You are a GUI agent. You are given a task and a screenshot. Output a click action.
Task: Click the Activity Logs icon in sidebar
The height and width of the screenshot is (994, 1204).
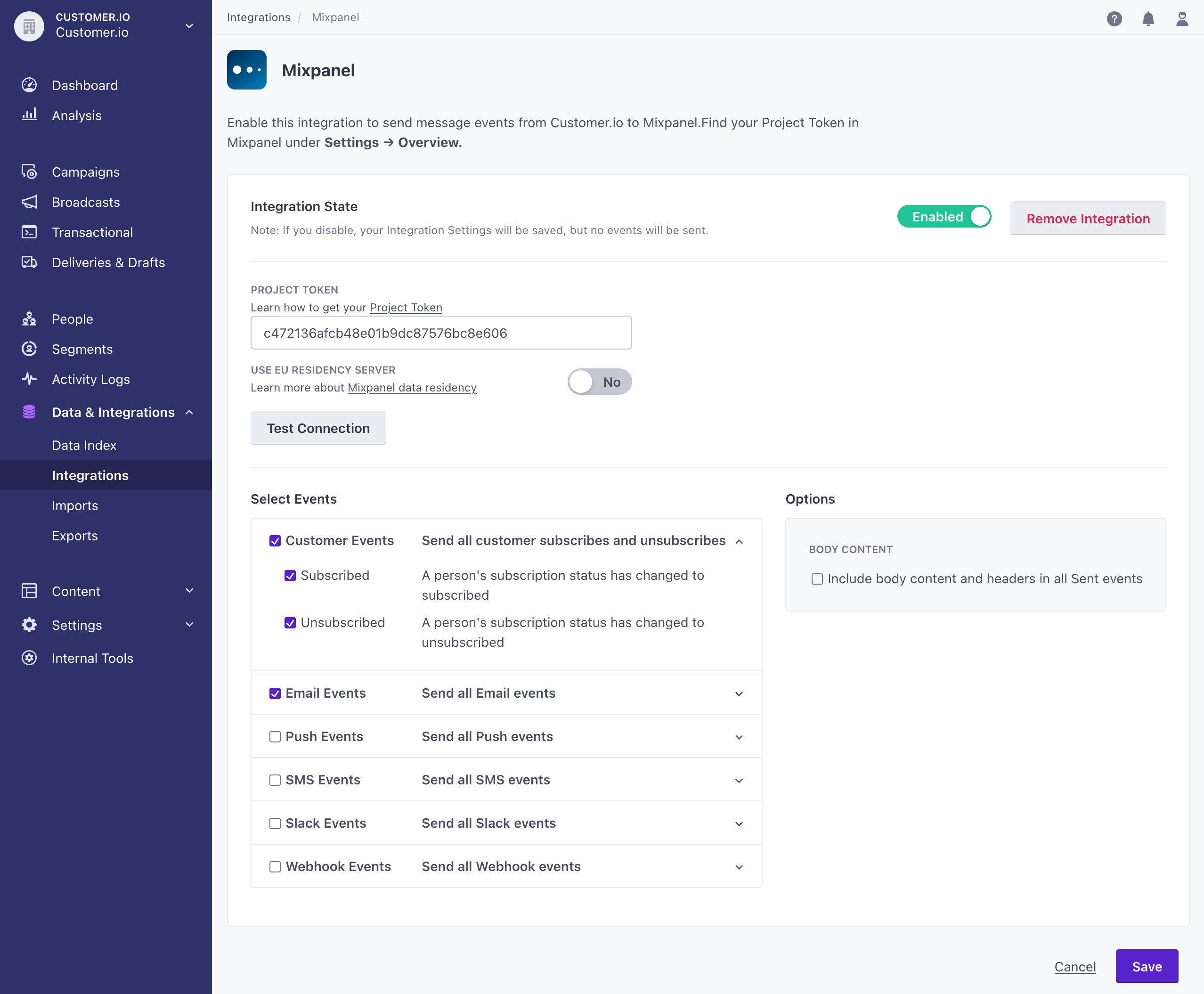pos(30,380)
